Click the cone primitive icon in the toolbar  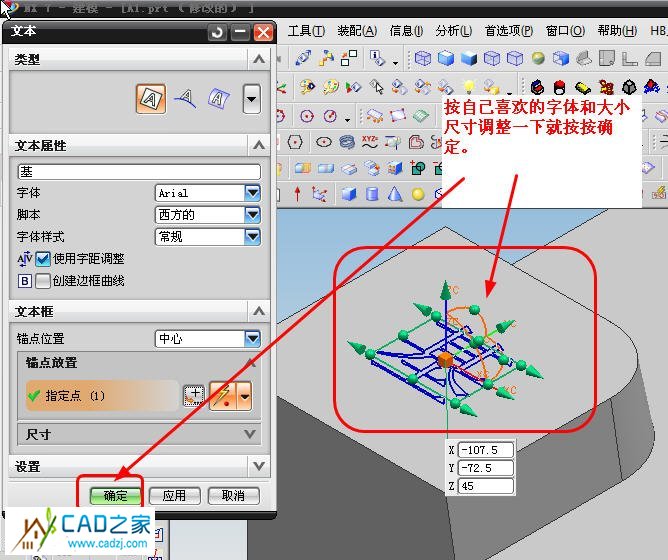395,193
